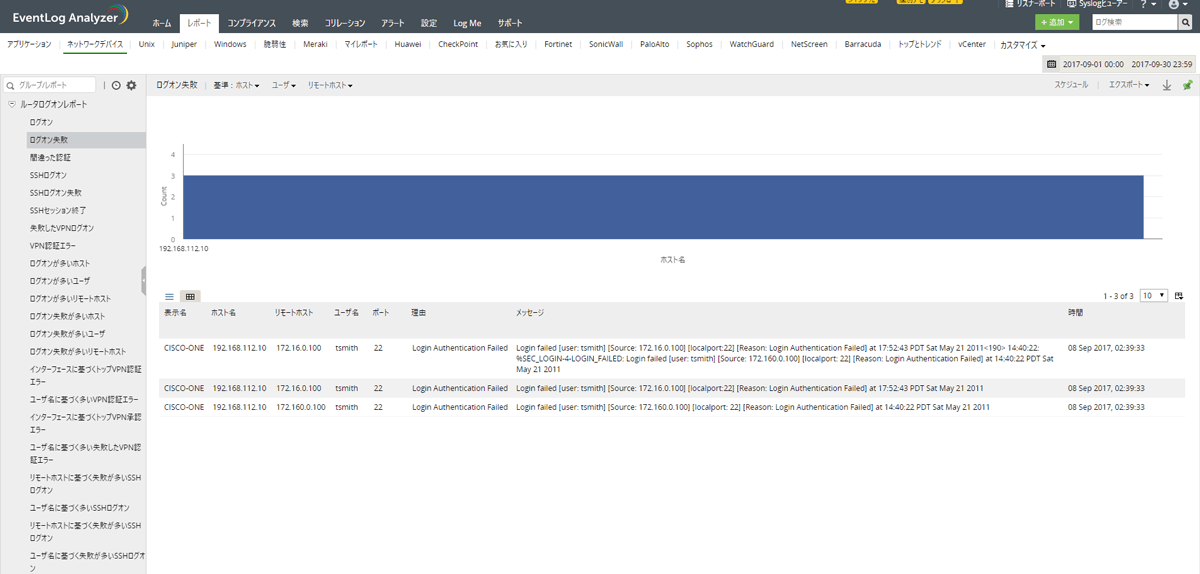Click the blue bar for 192.168.112.10

click(663, 207)
